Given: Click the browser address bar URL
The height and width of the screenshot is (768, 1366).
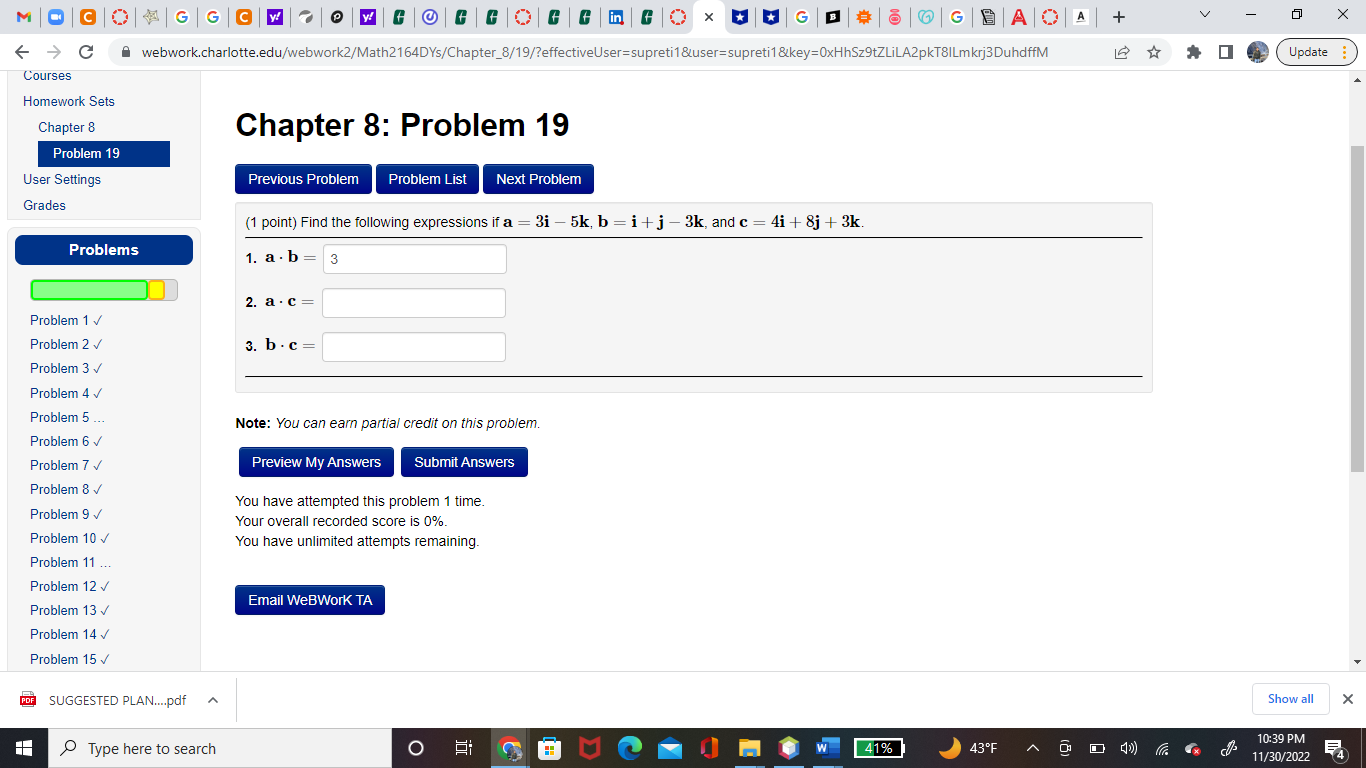Looking at the screenshot, I should pyautogui.click(x=595, y=52).
